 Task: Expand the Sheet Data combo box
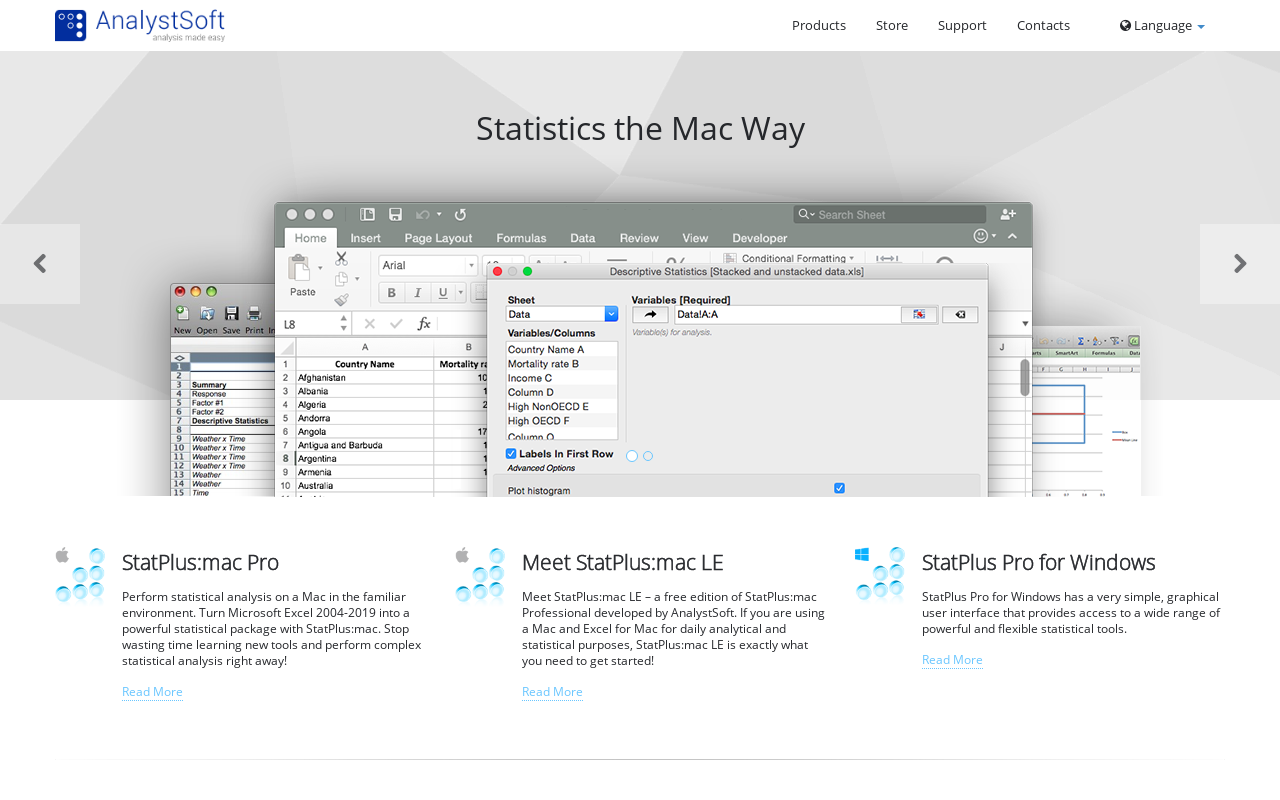611,314
